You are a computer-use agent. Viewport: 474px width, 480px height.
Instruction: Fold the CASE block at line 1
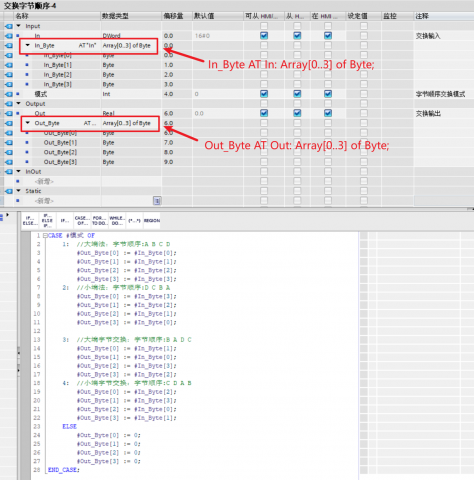[x=45, y=236]
